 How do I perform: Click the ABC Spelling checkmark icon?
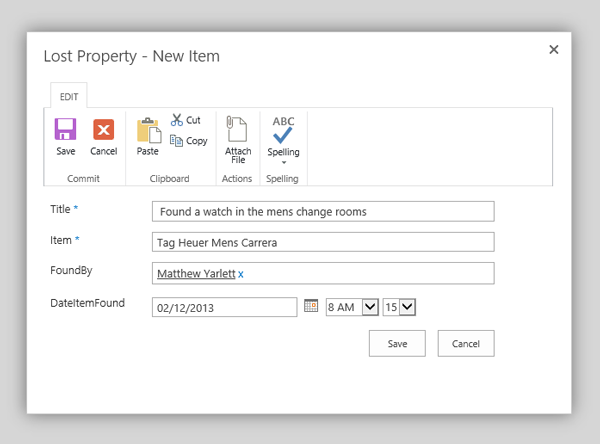point(283,130)
